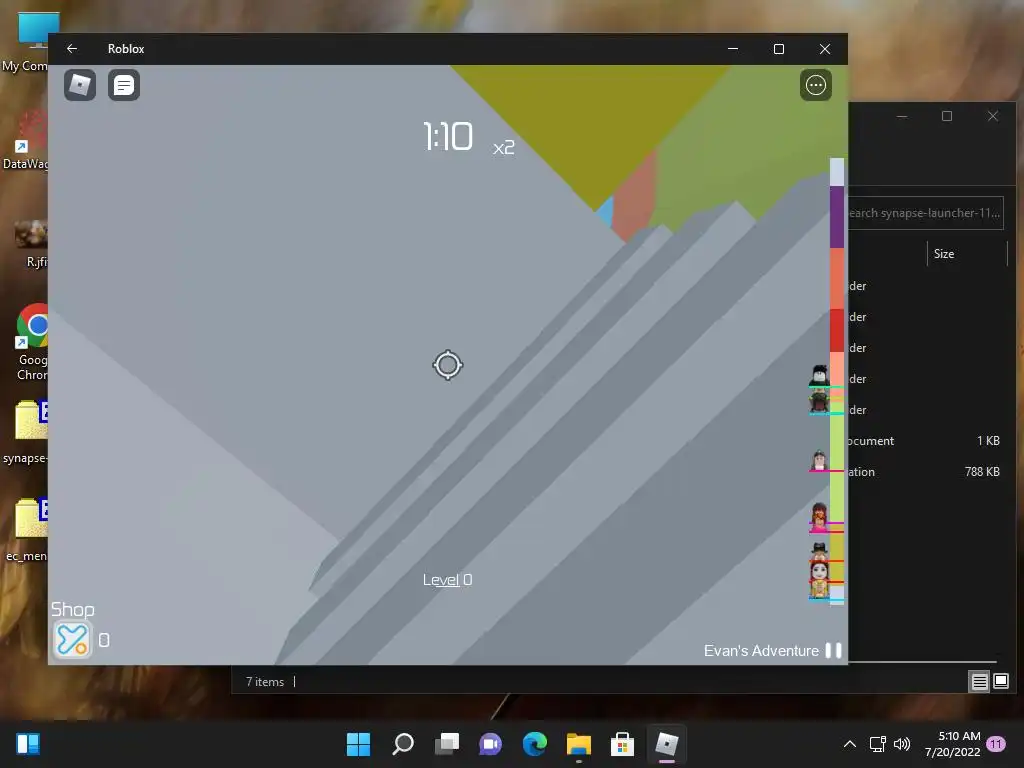Click the purple segment of tower progress bar
1024x768 pixels.
(x=837, y=217)
